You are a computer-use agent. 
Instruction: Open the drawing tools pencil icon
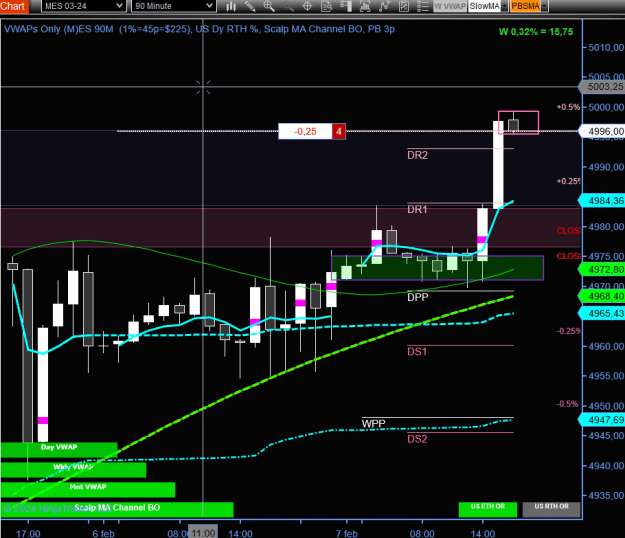(x=250, y=6)
